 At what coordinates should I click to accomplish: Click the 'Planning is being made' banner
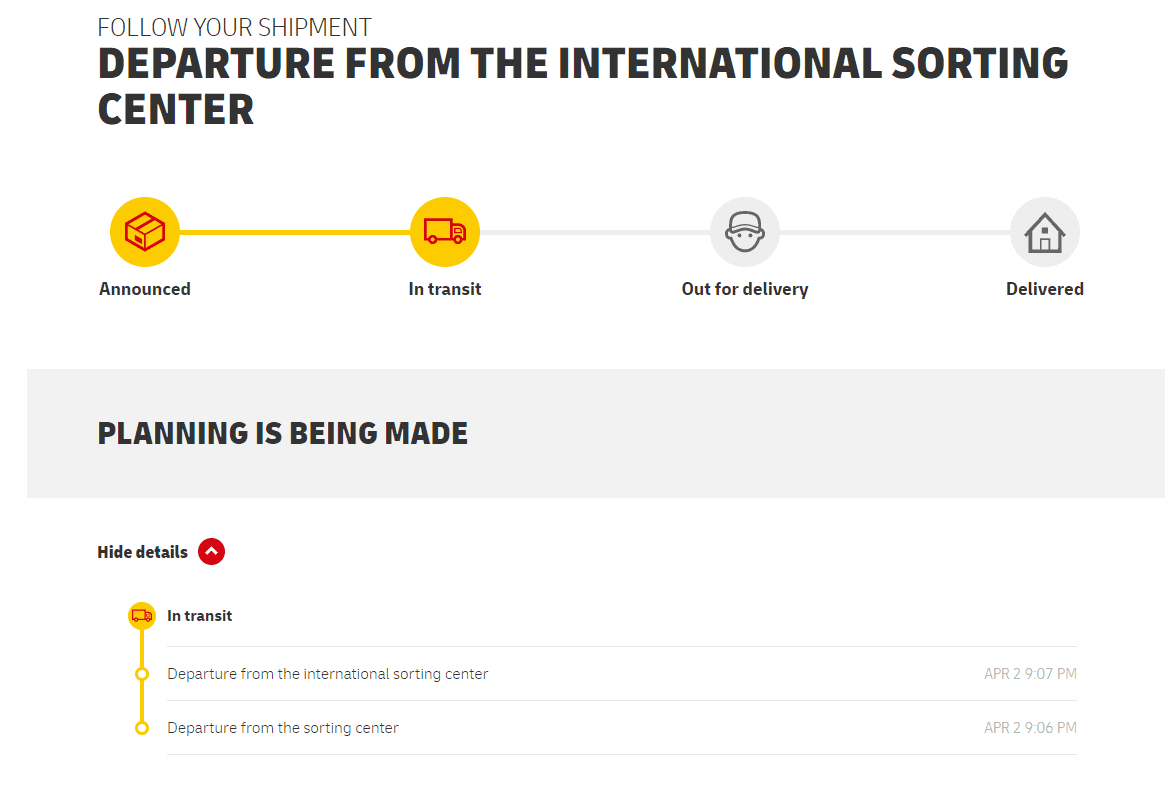283,433
